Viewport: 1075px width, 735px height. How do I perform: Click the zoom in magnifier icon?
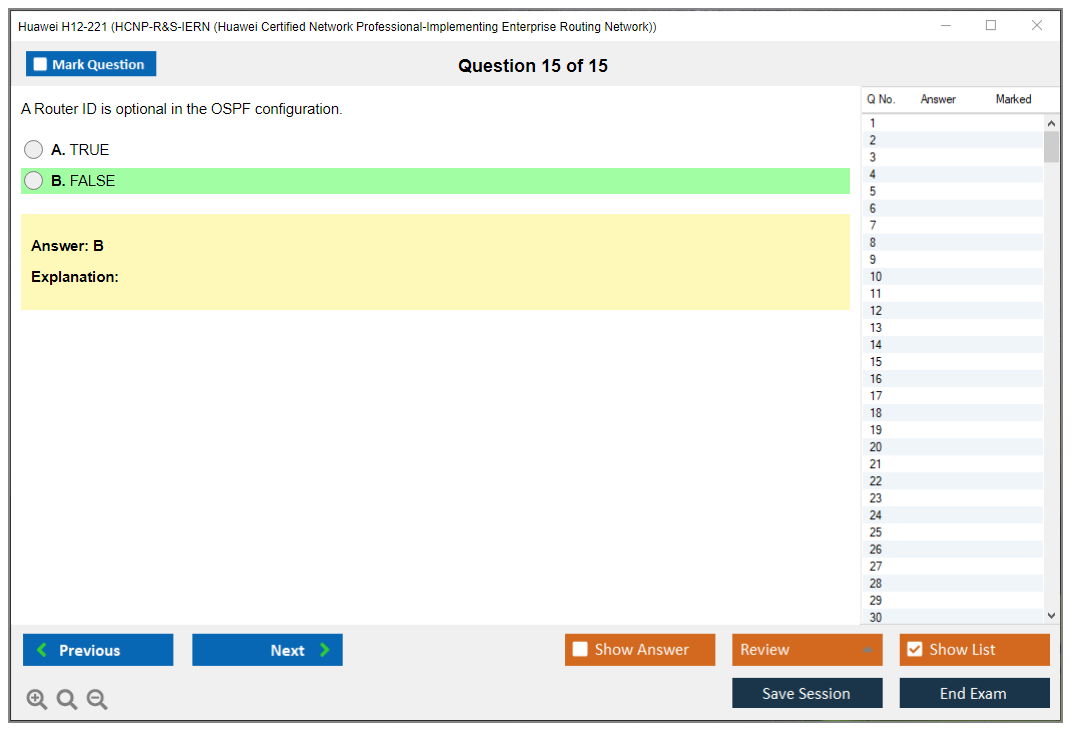coord(37,700)
